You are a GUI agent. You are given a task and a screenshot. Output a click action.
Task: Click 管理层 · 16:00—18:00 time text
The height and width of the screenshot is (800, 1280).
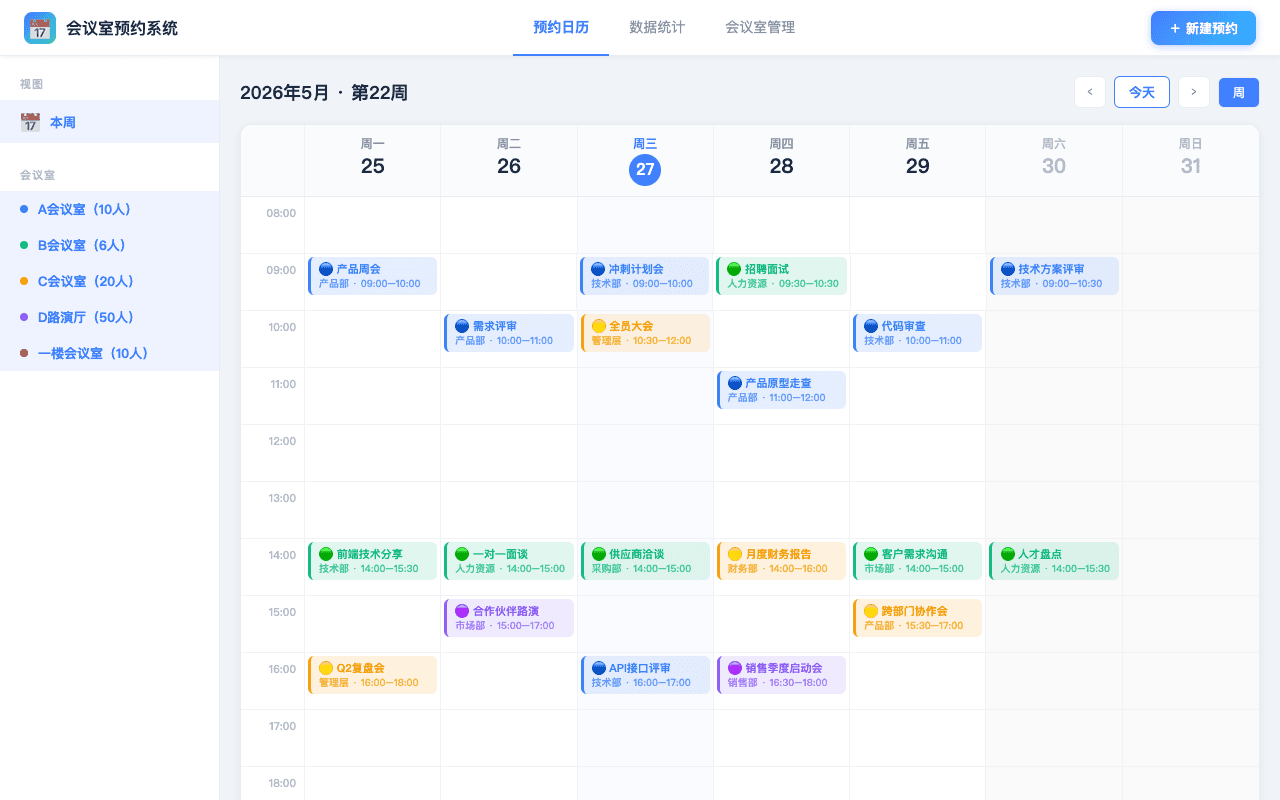369,683
